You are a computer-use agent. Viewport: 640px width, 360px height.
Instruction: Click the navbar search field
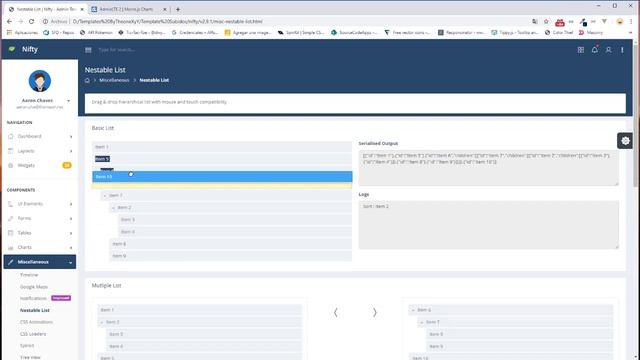pyautogui.click(x=117, y=50)
